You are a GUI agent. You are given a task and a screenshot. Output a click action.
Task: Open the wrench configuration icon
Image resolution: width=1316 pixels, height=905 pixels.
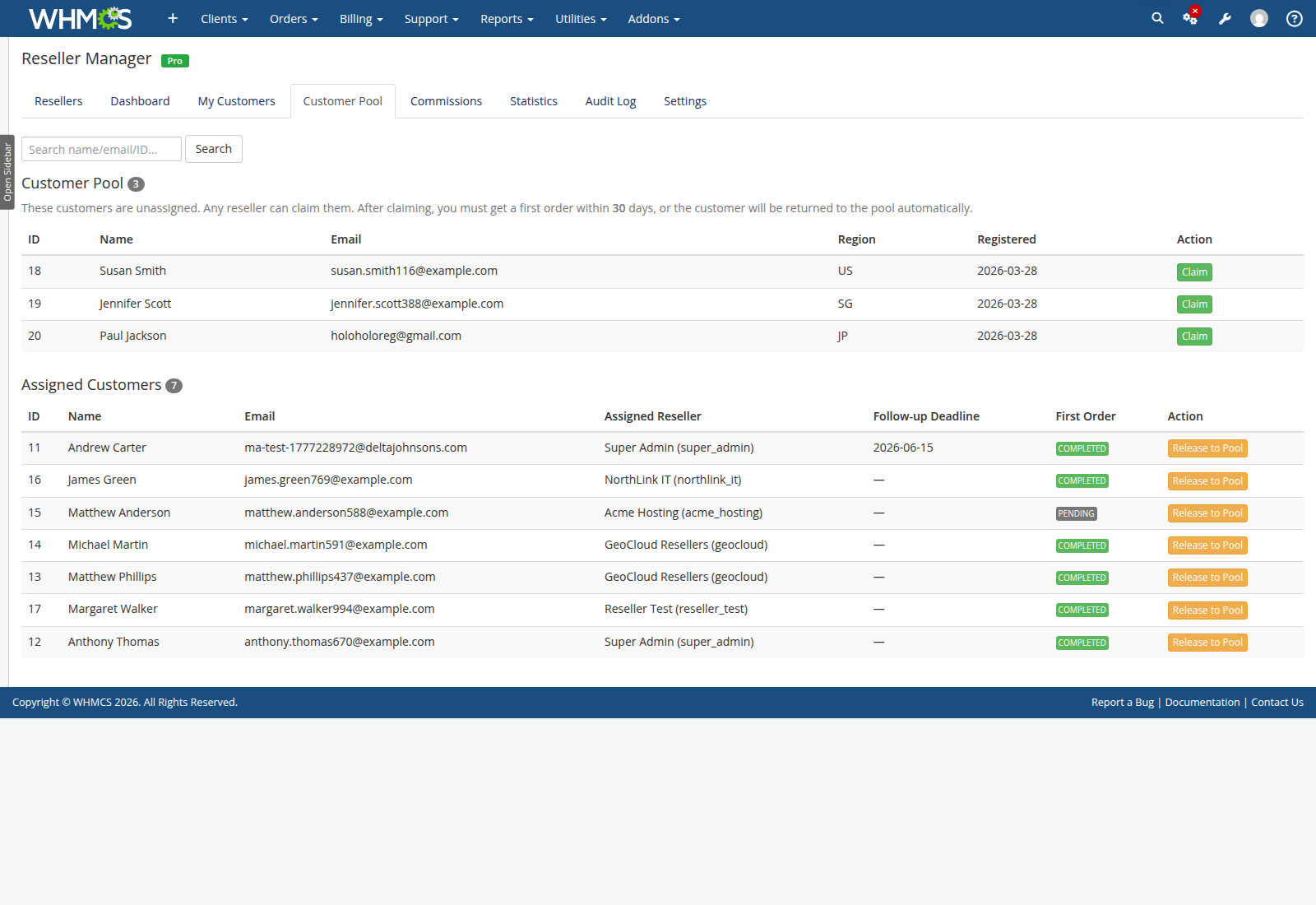[x=1225, y=18]
